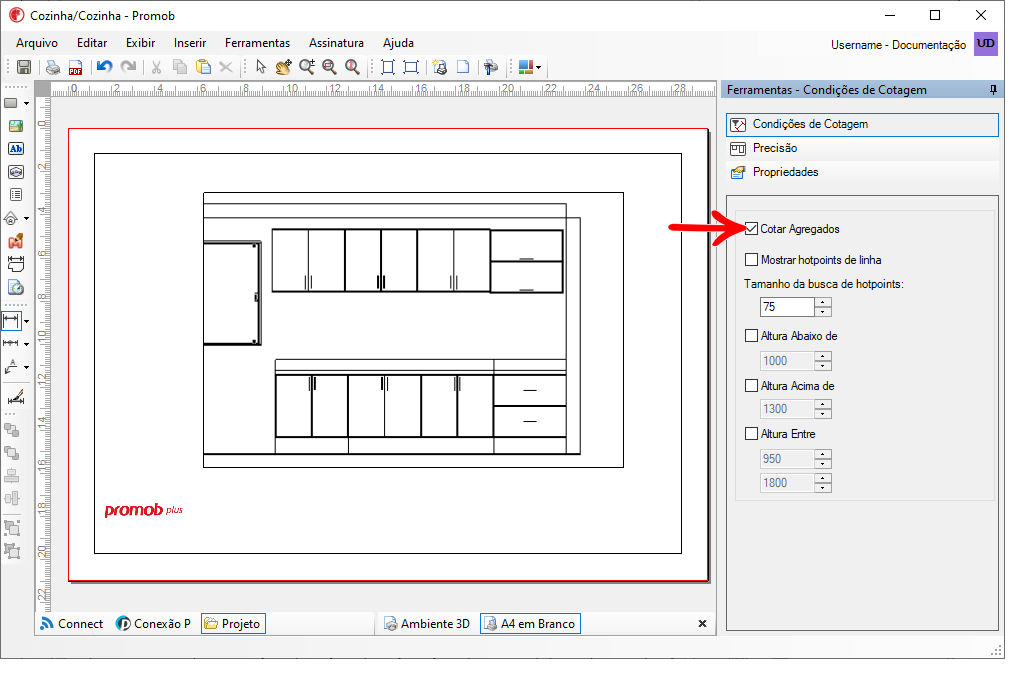
Task: Click the Cut scissors icon
Action: 157,68
